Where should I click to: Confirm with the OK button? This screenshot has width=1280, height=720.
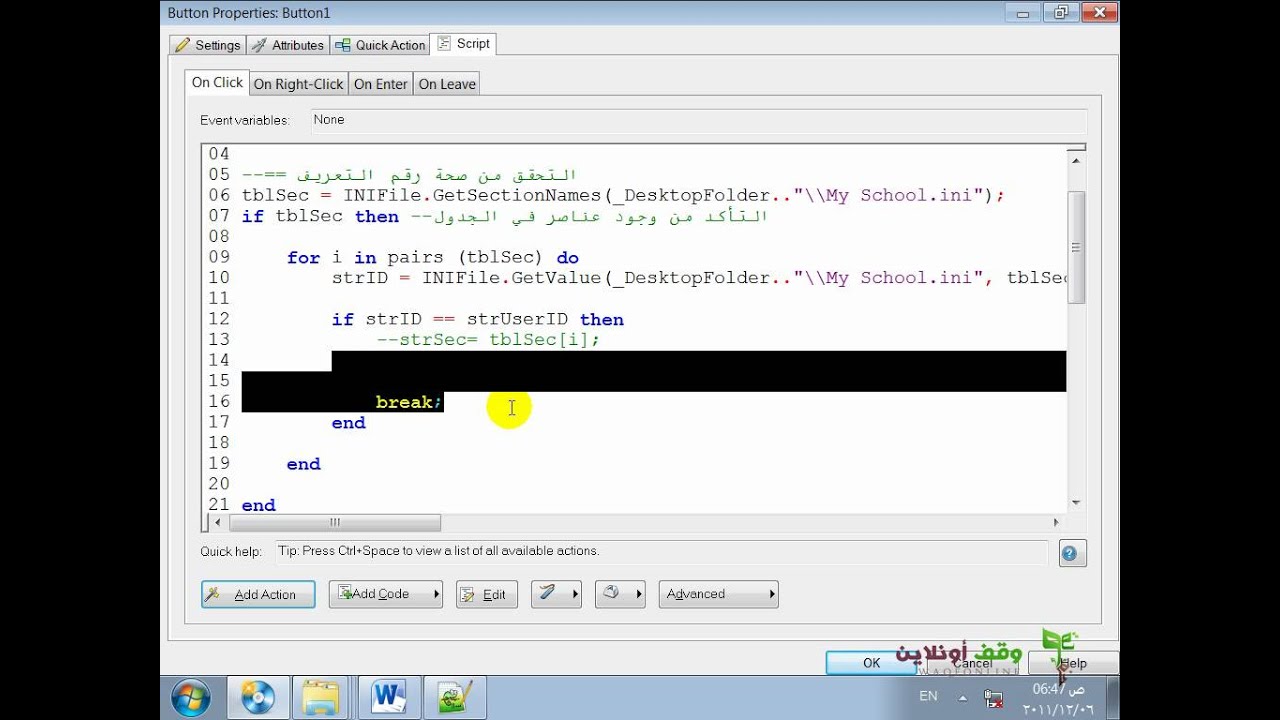point(872,663)
